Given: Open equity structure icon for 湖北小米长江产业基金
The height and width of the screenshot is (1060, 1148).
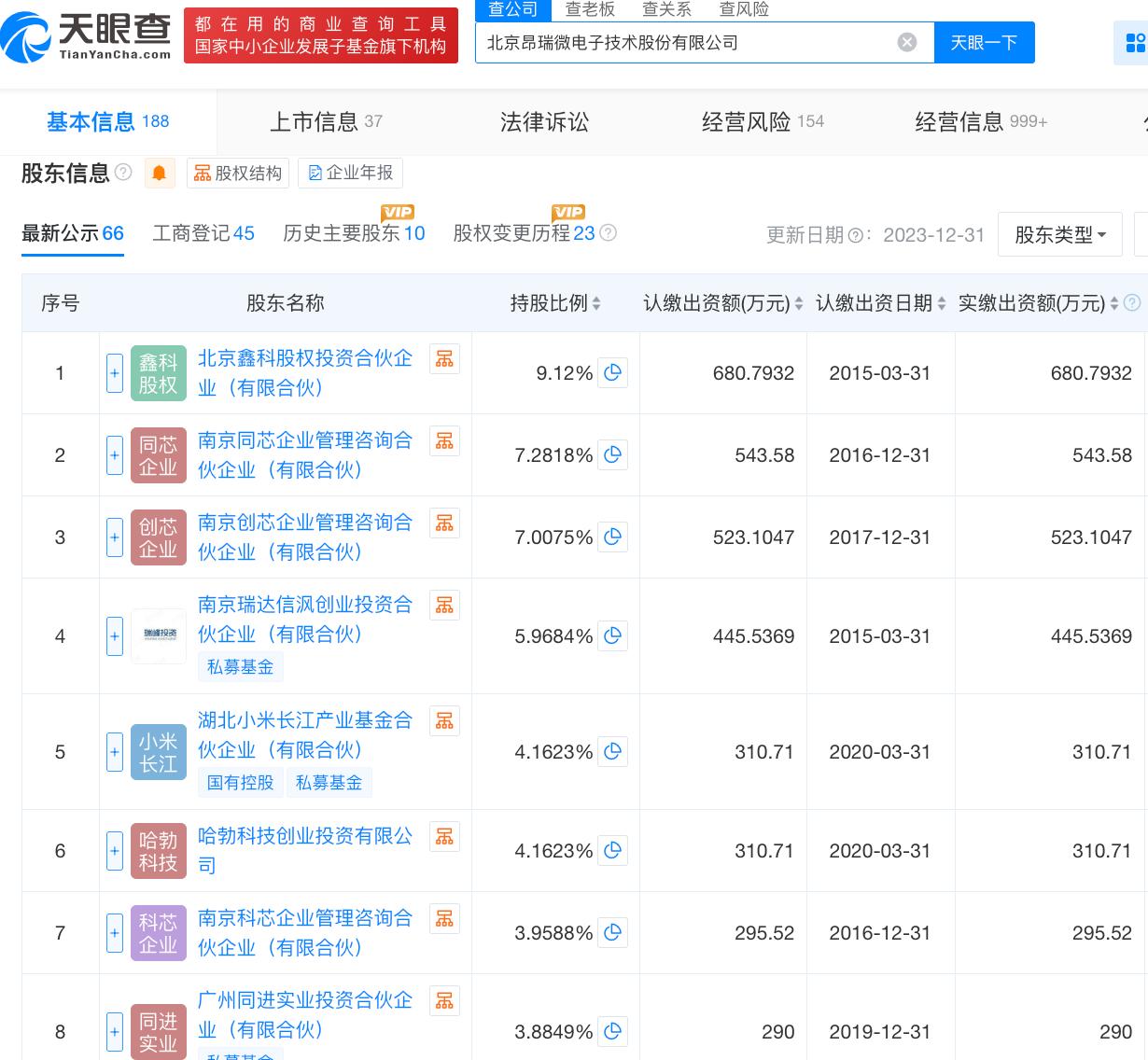Looking at the screenshot, I should tap(444, 721).
